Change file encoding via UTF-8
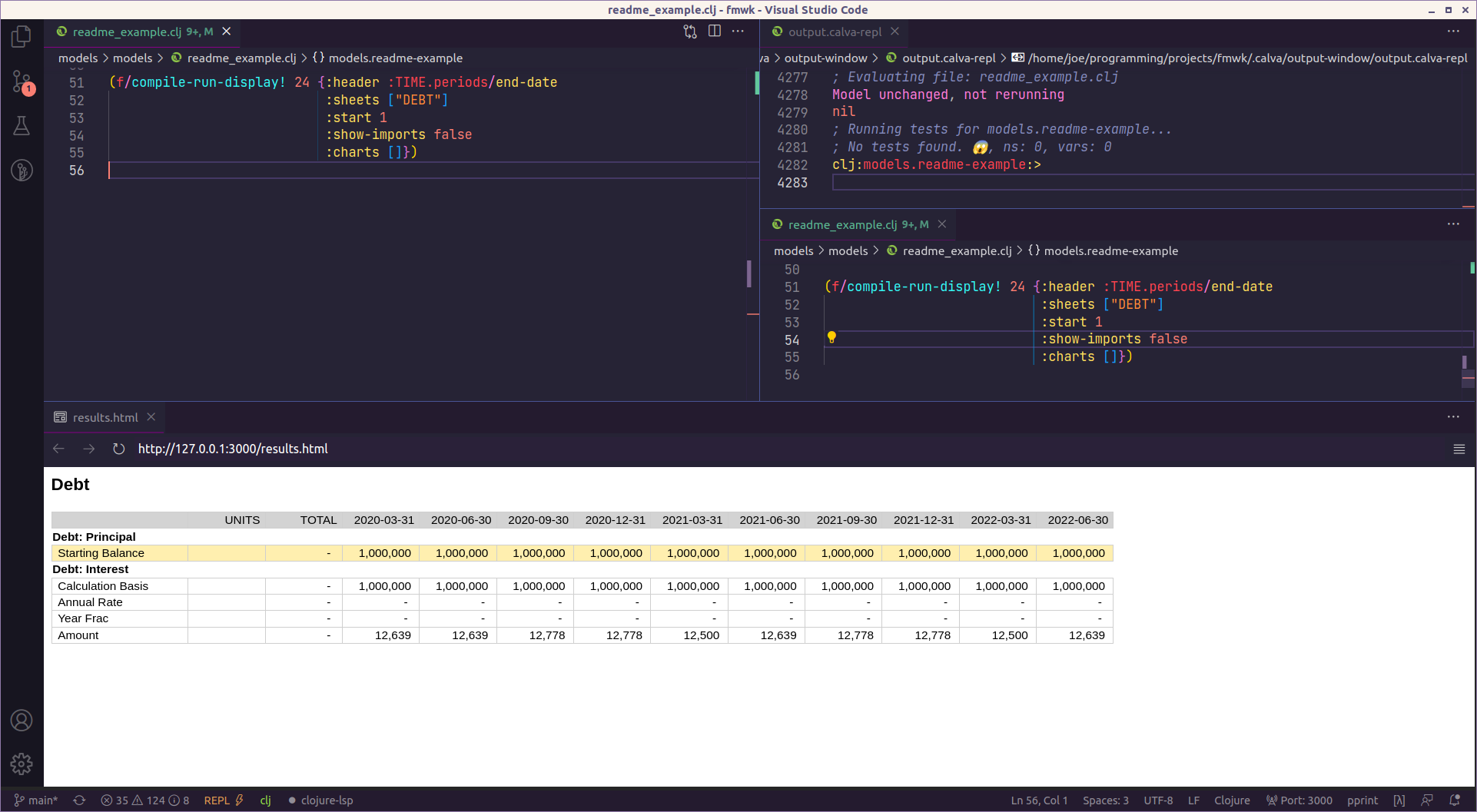 pos(1158,800)
